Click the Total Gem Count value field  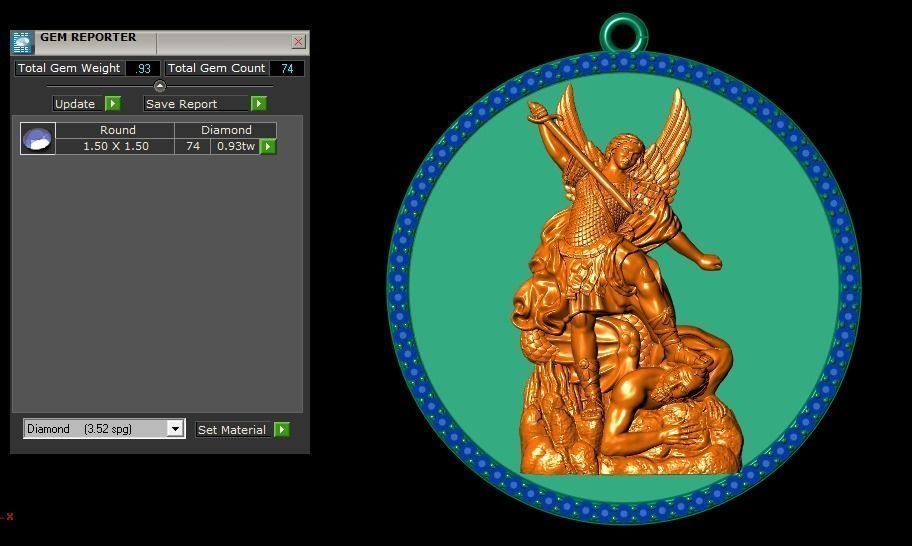tap(287, 68)
